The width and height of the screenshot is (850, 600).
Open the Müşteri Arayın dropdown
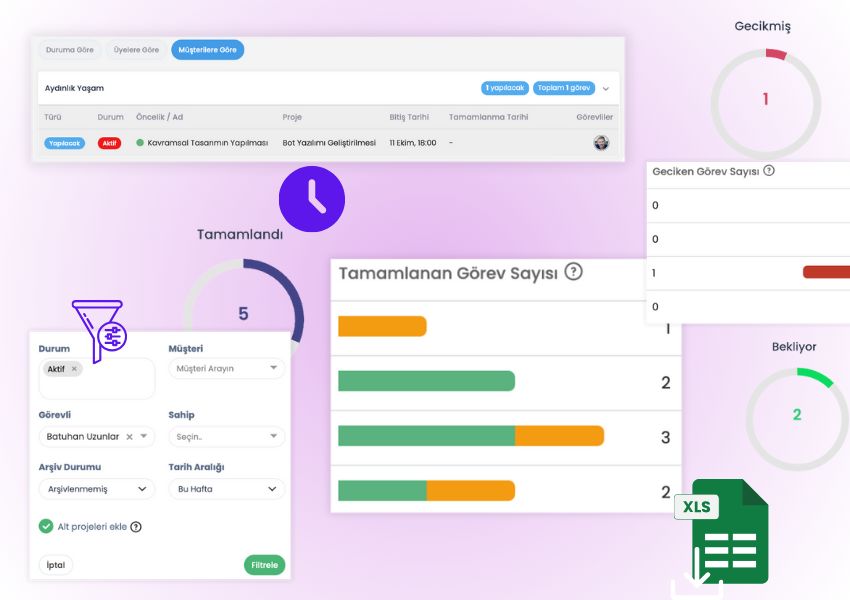pos(226,369)
